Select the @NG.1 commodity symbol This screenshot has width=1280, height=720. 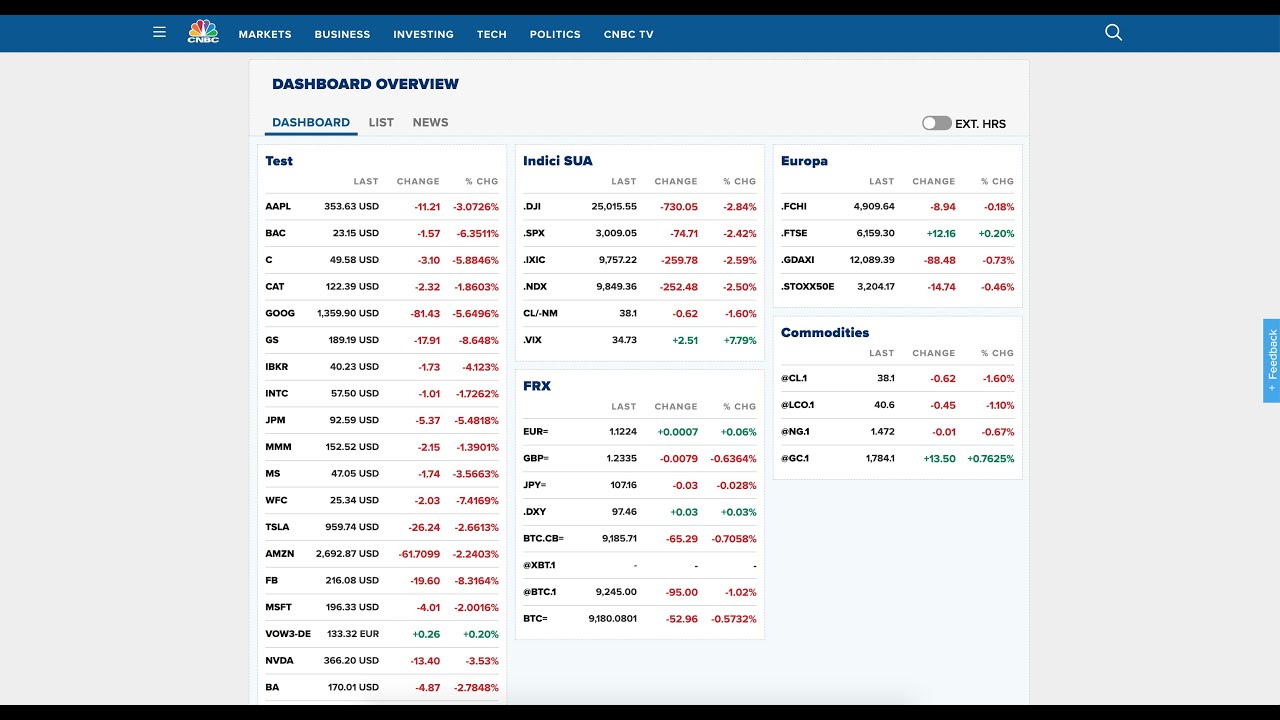(795, 432)
